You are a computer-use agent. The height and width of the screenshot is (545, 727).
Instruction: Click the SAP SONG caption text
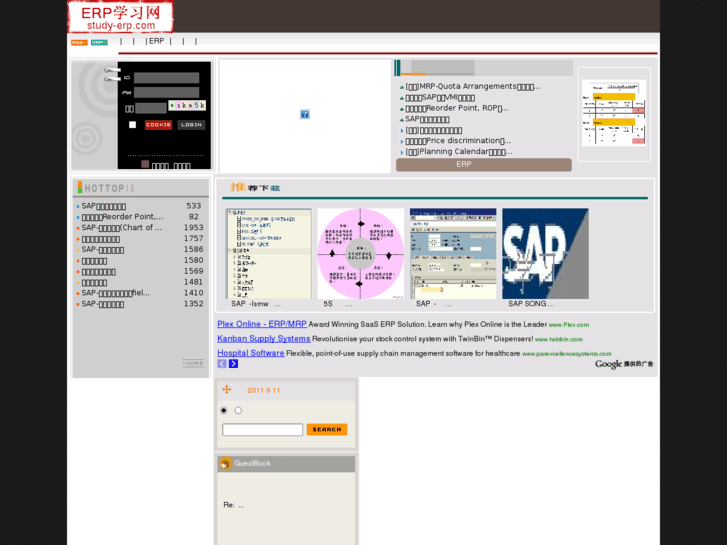pos(531,304)
